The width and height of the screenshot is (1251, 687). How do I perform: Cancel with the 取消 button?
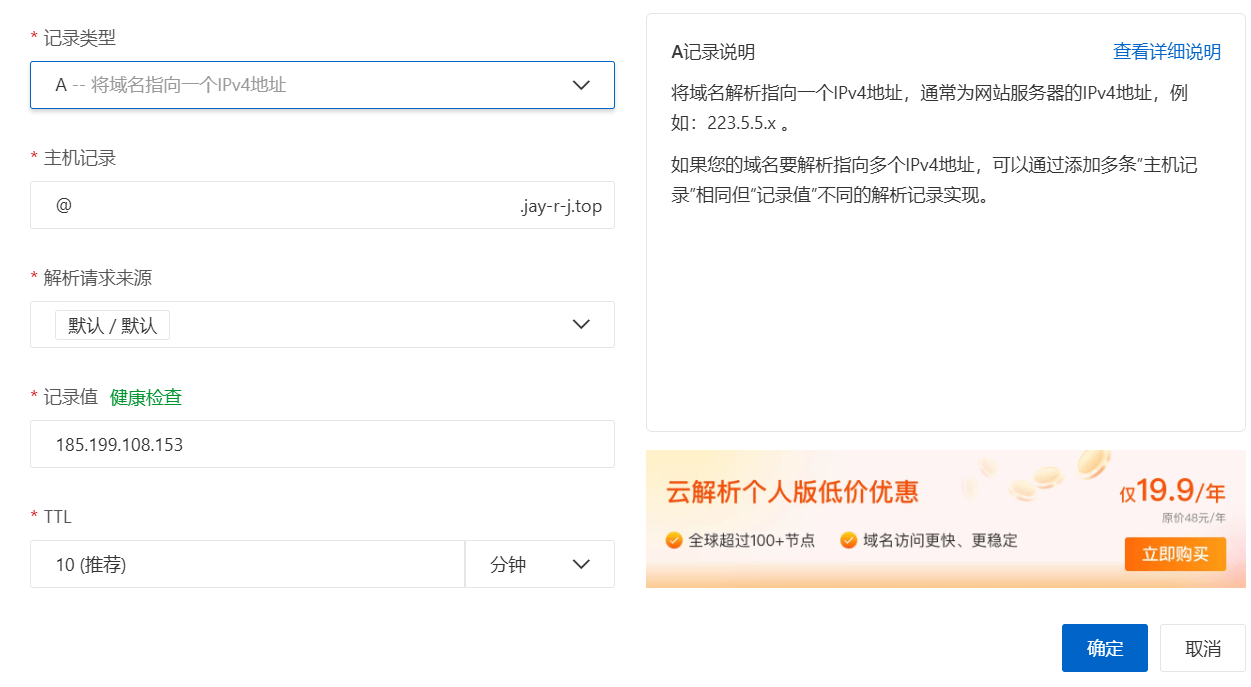1202,648
